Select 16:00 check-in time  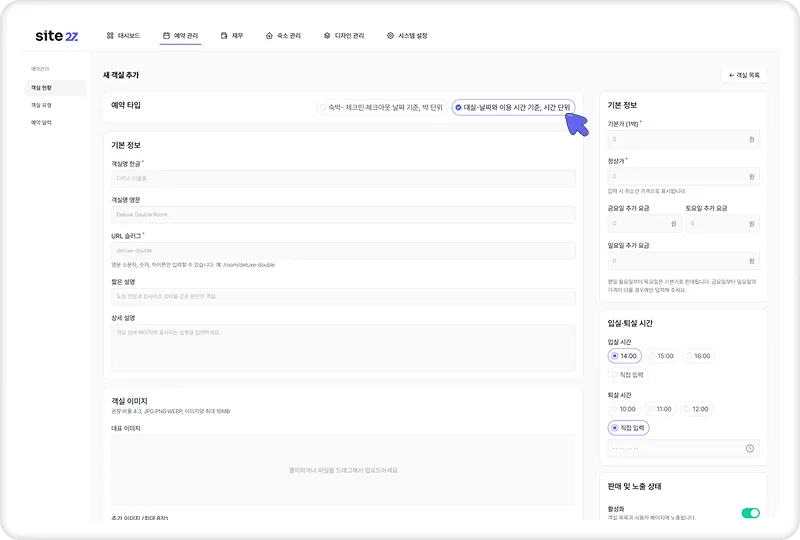tap(698, 356)
